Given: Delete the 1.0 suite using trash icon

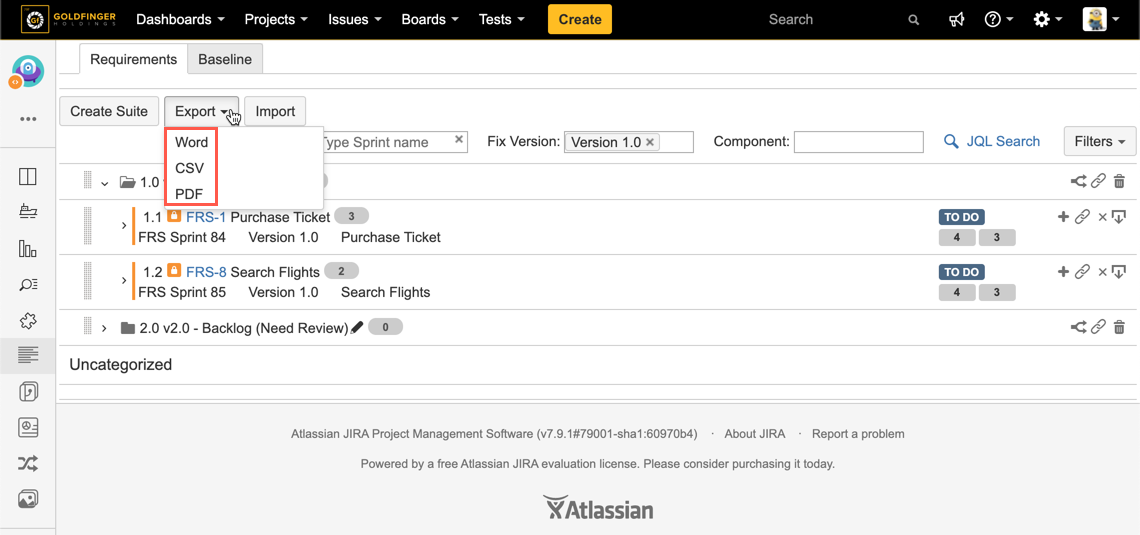Looking at the screenshot, I should tap(1119, 181).
